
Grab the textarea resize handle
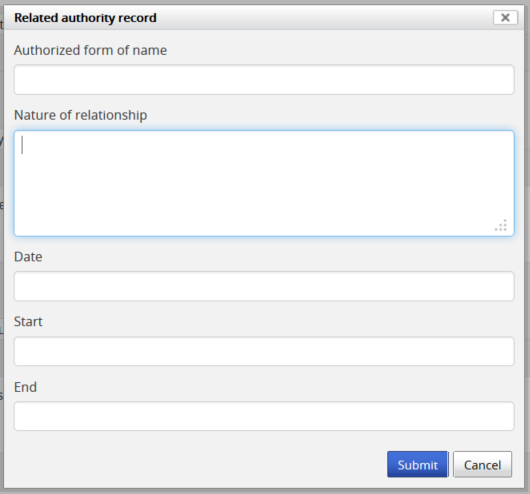[x=501, y=226]
